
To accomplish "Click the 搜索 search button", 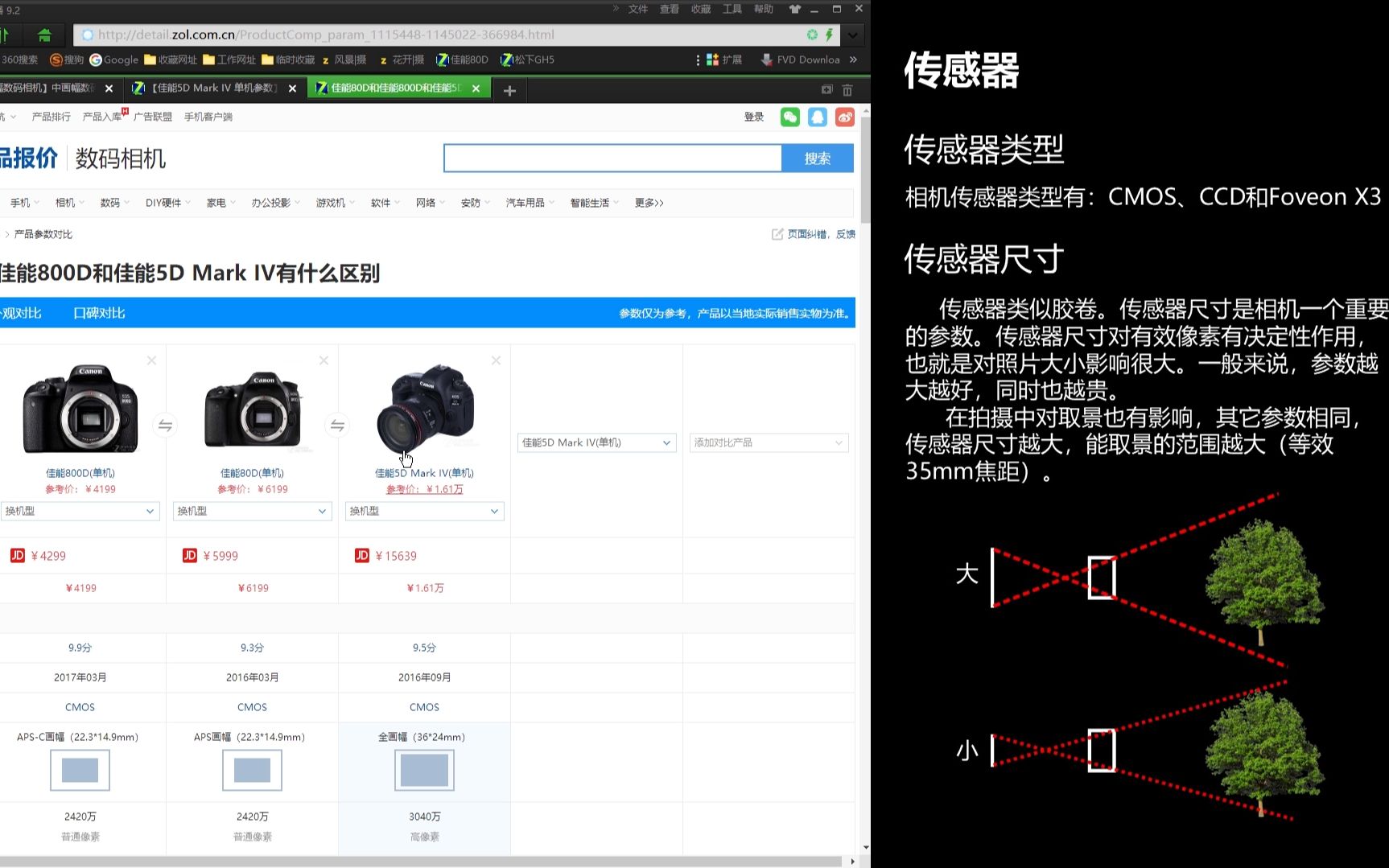I will click(818, 158).
